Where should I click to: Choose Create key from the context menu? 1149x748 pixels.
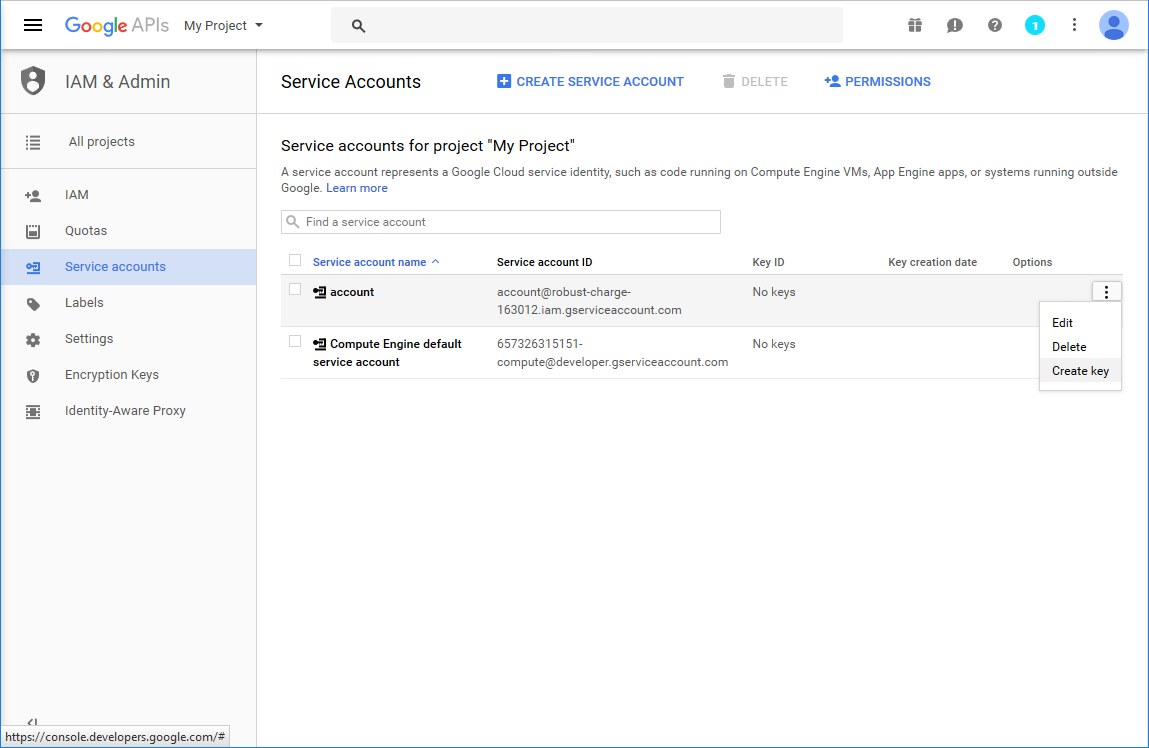coord(1080,371)
